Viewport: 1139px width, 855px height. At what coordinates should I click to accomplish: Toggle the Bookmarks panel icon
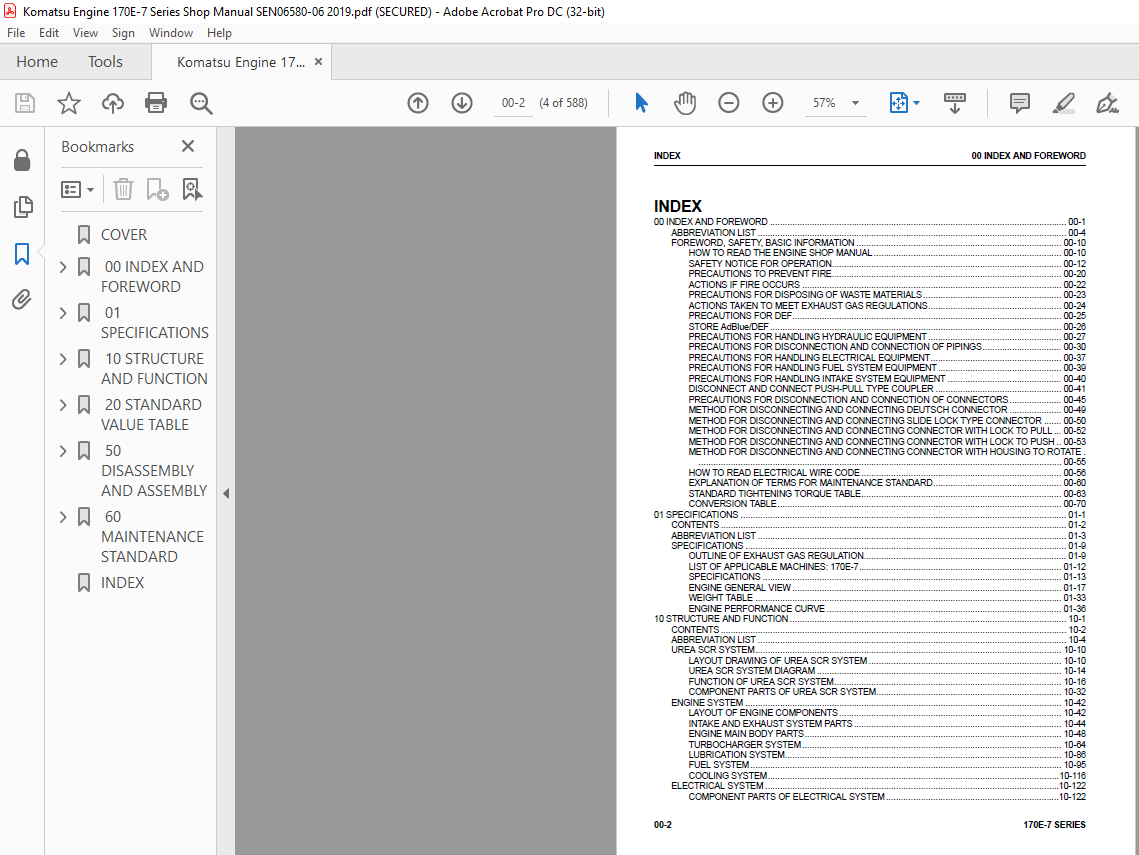click(x=22, y=254)
